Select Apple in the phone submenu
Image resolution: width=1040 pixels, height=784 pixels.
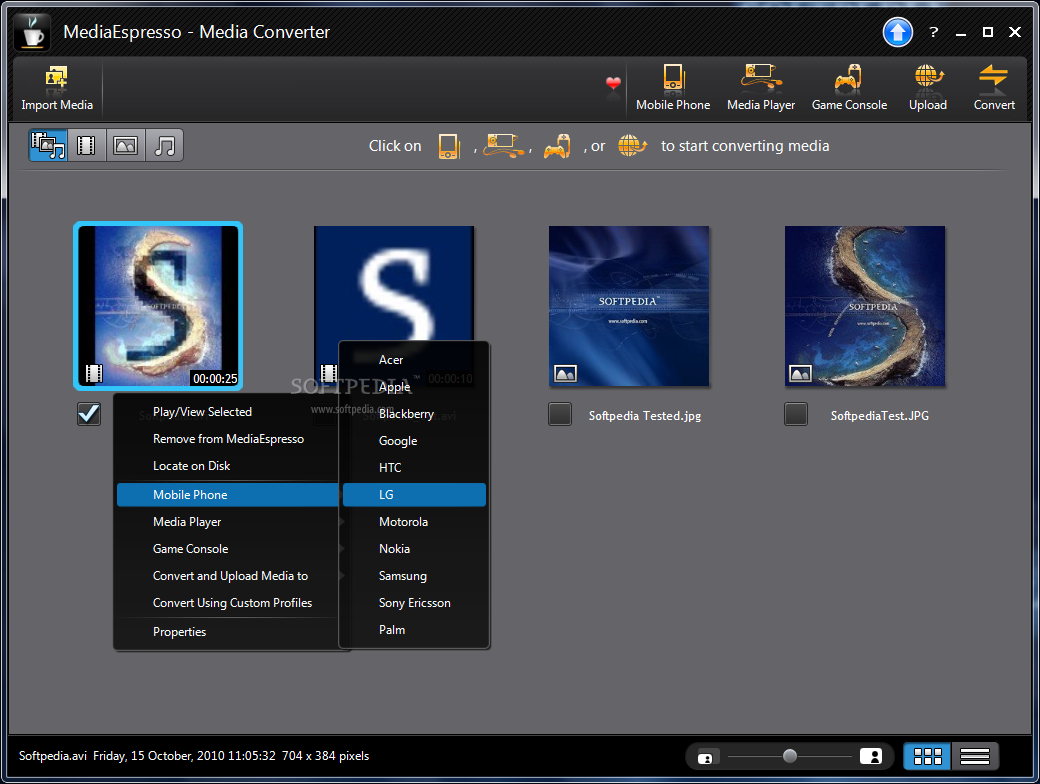[414, 387]
